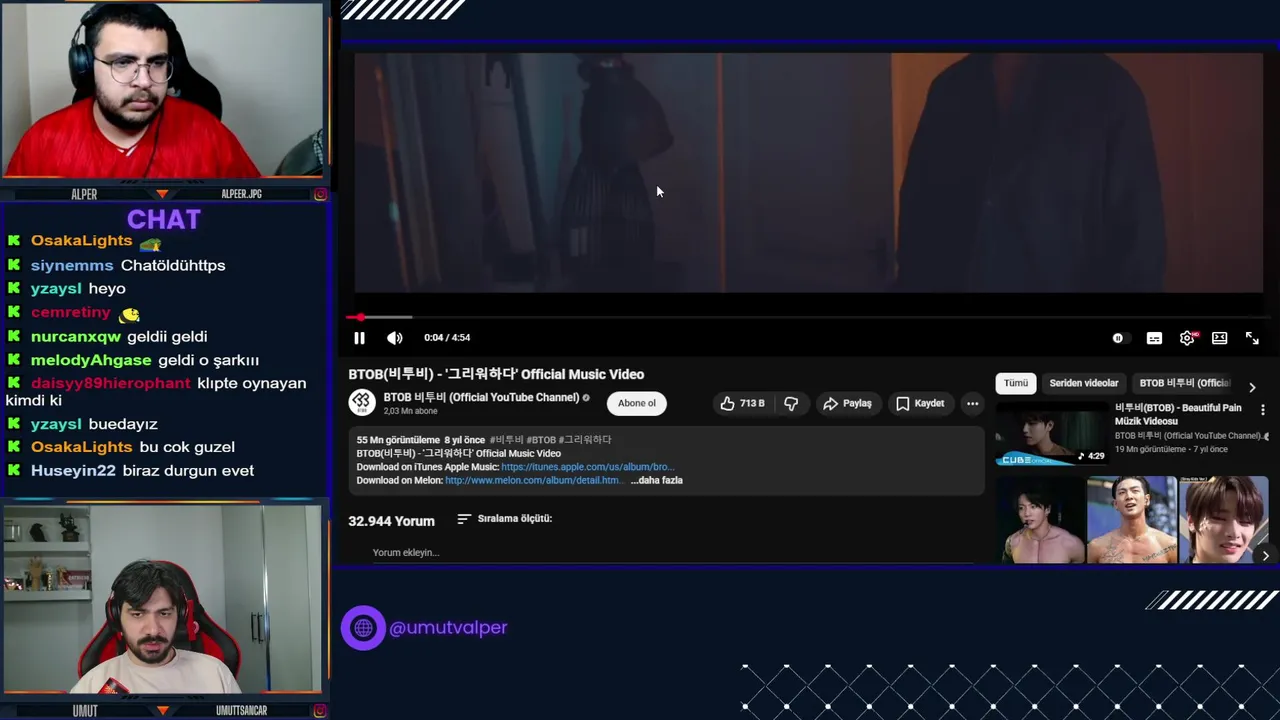Select the Tümü filter chip
1280x720 pixels.
point(1015,383)
